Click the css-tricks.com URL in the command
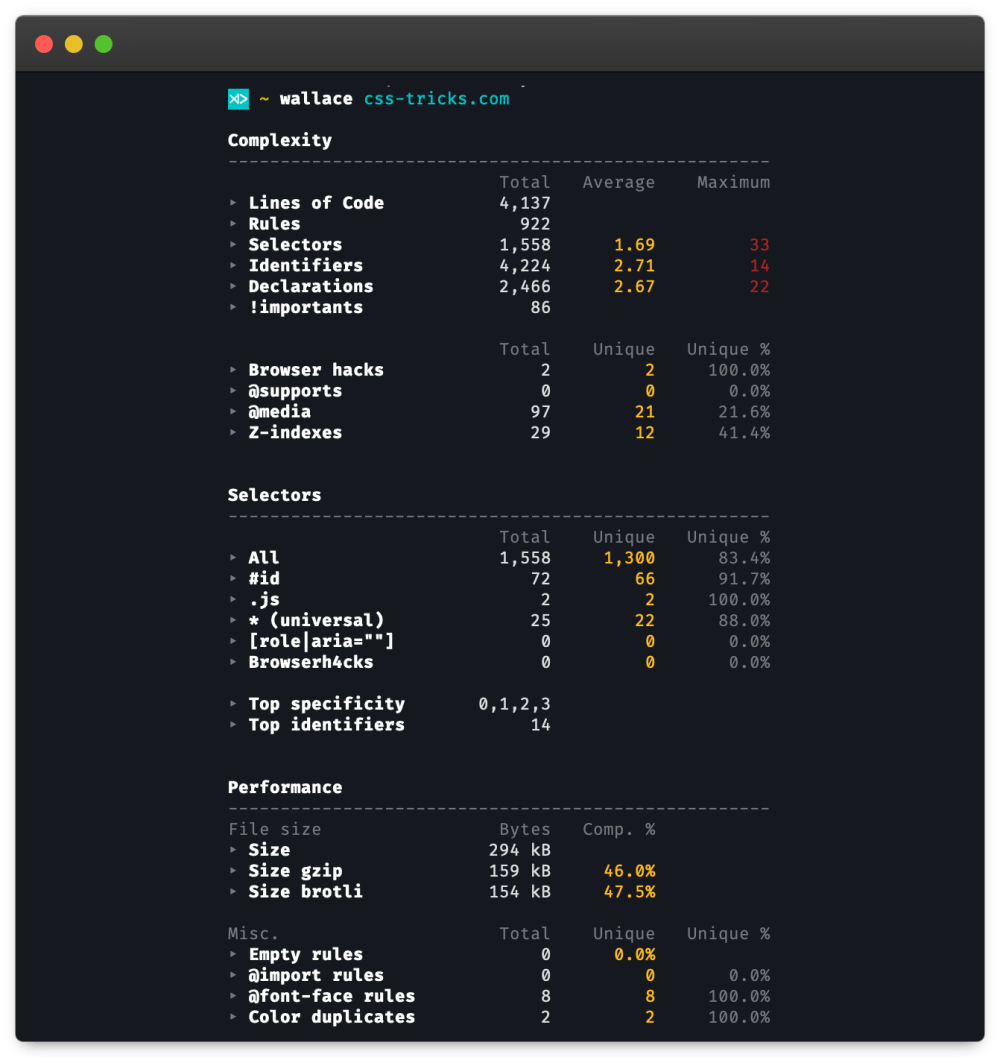Viewport: 1000px width, 1057px height. tap(436, 99)
